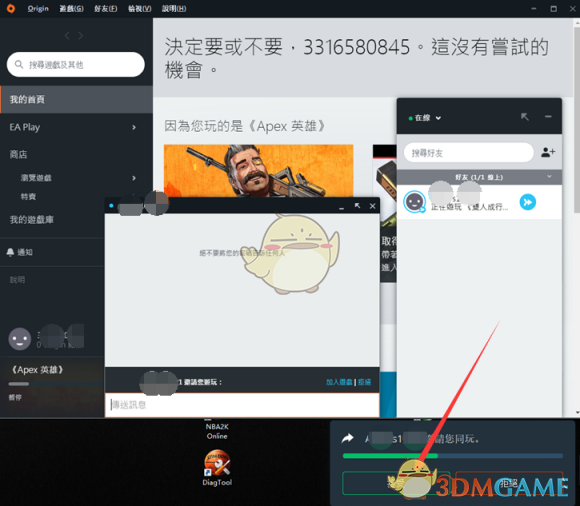
Task: Expand the 瀏覽遊戲 submenu chevron
Action: [134, 178]
